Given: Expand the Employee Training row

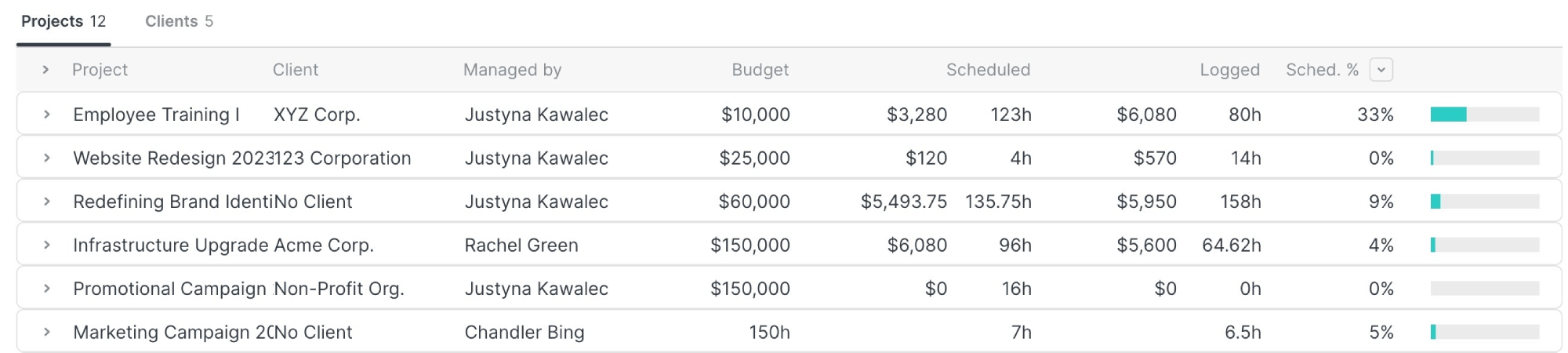Looking at the screenshot, I should click(x=47, y=115).
